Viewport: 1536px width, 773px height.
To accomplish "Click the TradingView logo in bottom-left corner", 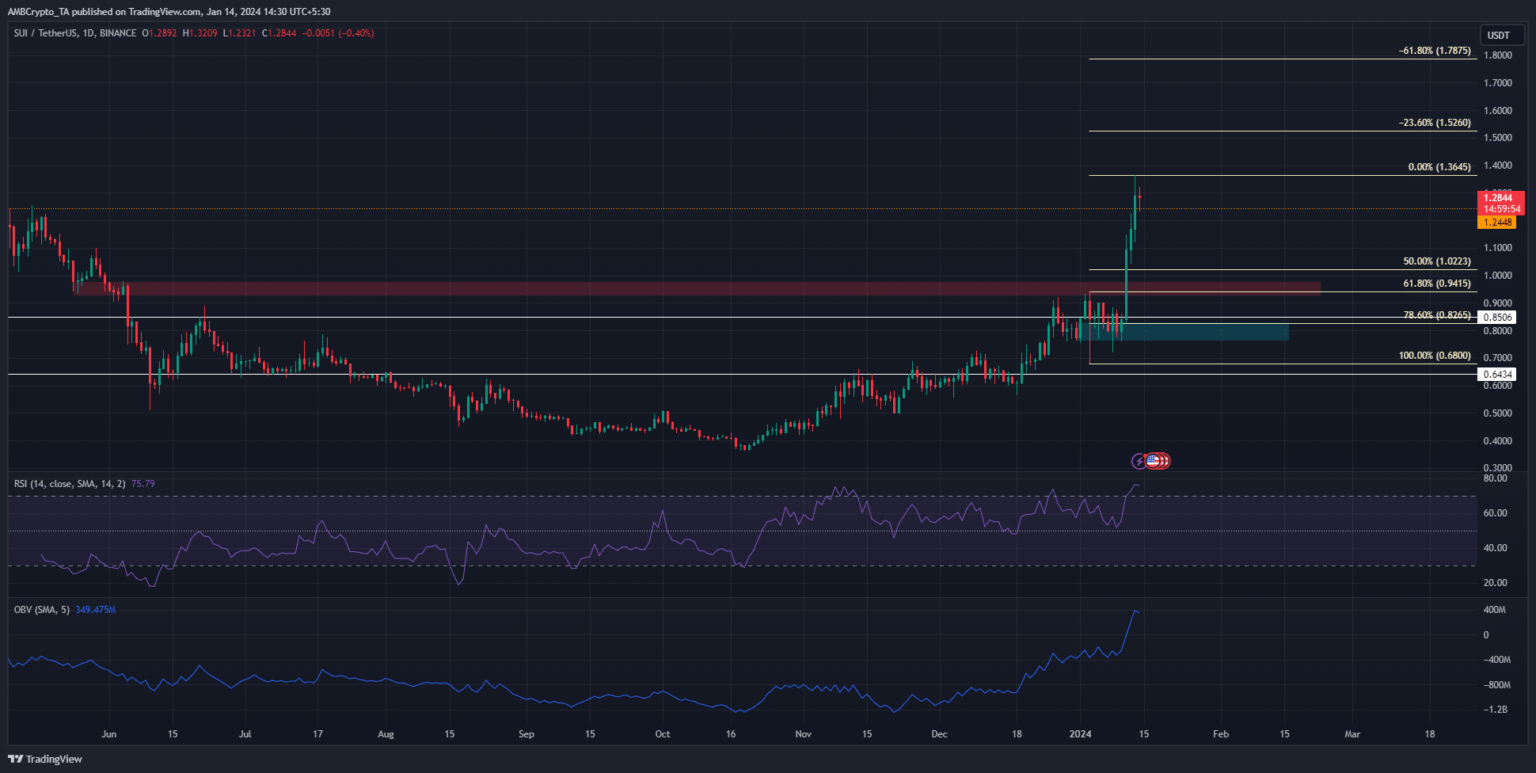I will coord(46,758).
